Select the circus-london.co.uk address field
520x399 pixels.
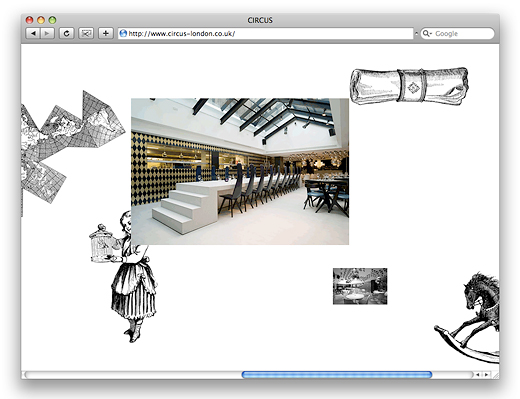(266, 34)
